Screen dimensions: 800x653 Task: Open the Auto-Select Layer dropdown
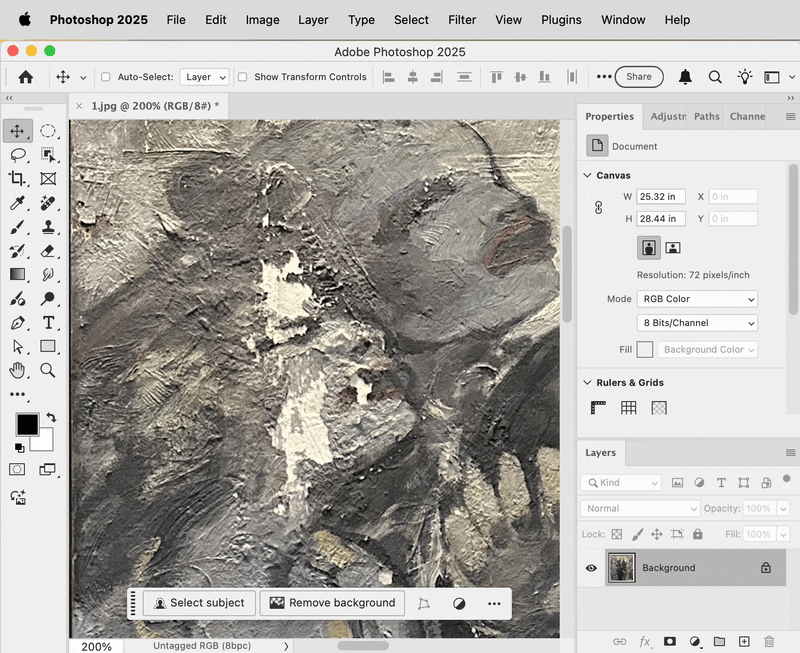tap(205, 77)
